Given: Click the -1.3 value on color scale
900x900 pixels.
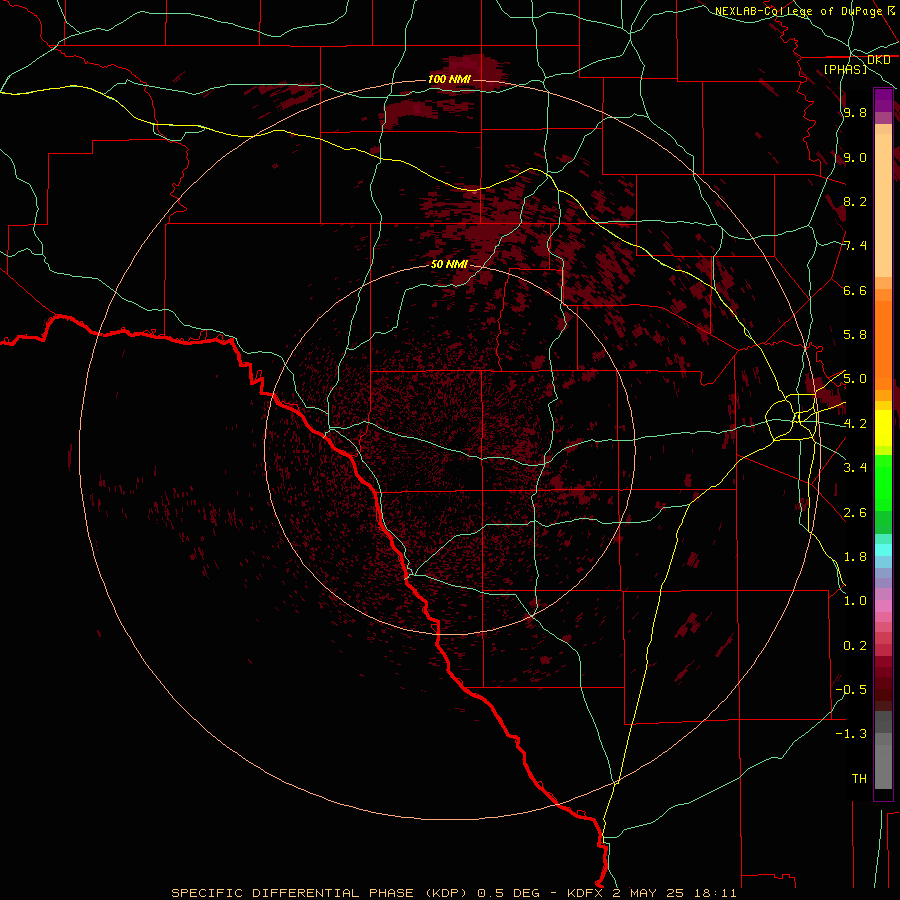Looking at the screenshot, I should (x=851, y=734).
